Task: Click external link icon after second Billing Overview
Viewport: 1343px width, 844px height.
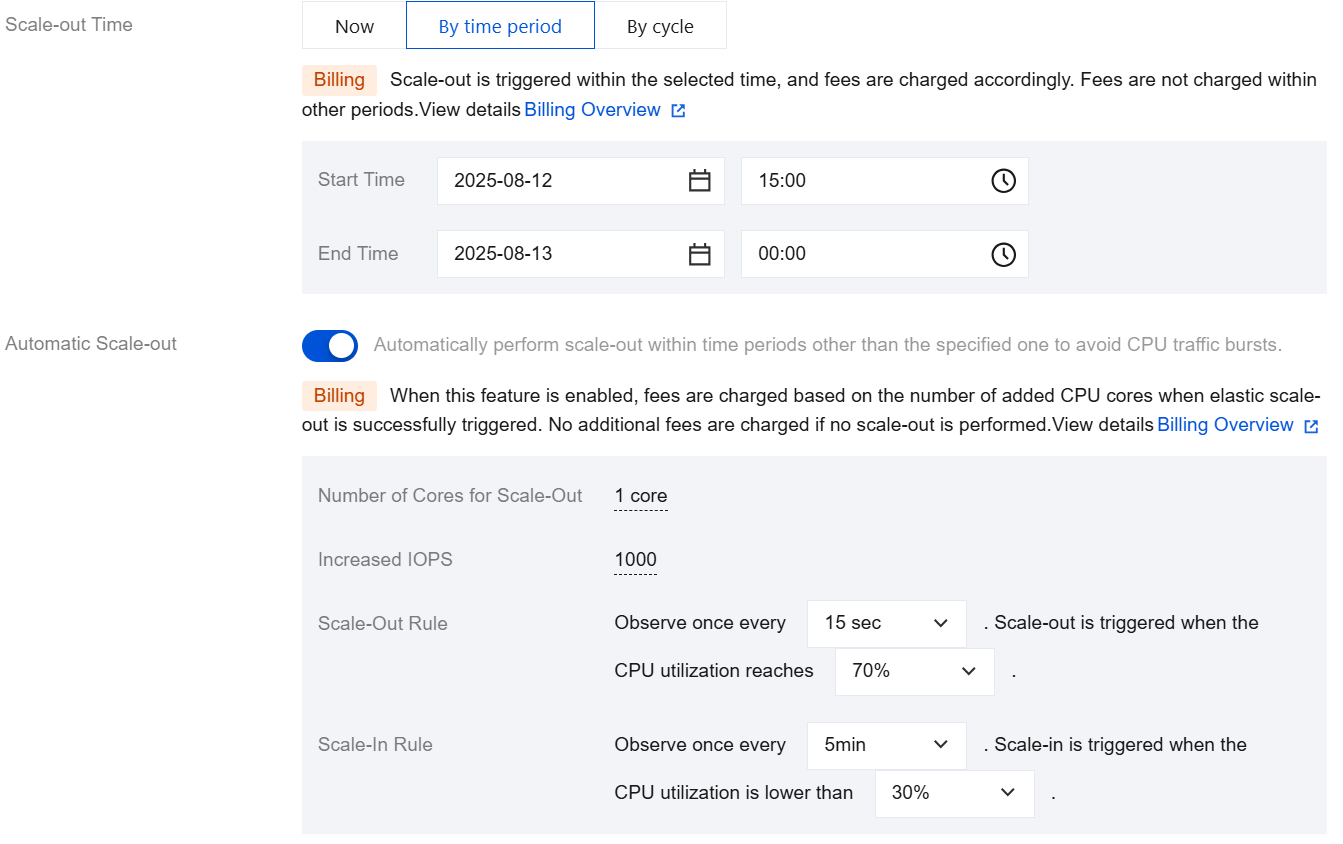Action: (x=1311, y=426)
